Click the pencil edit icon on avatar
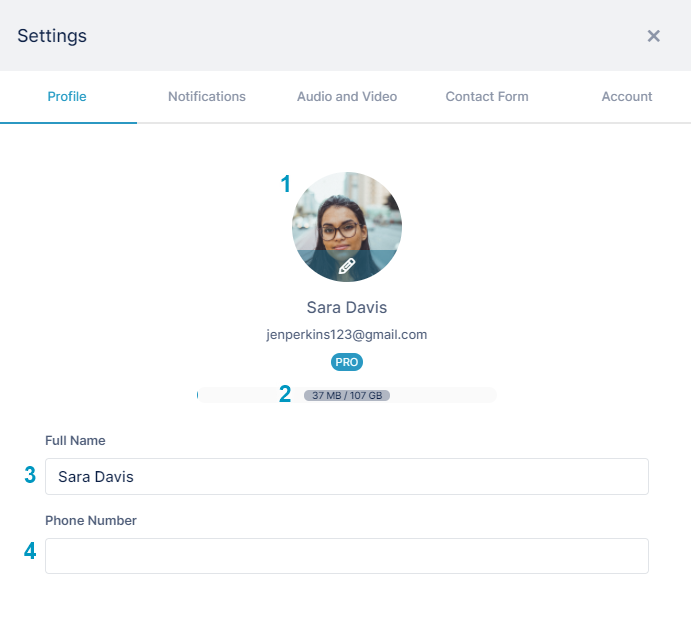The height and width of the screenshot is (634, 691). tap(347, 266)
